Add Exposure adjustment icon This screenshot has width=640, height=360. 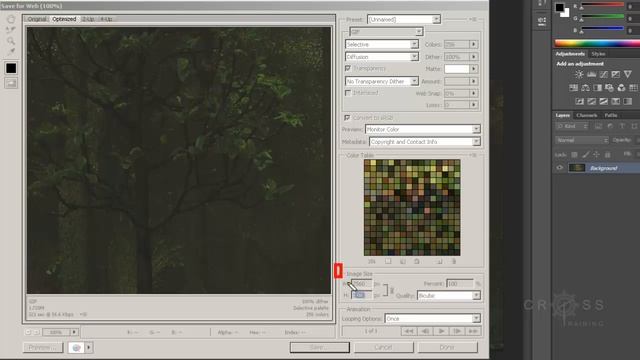pos(616,74)
